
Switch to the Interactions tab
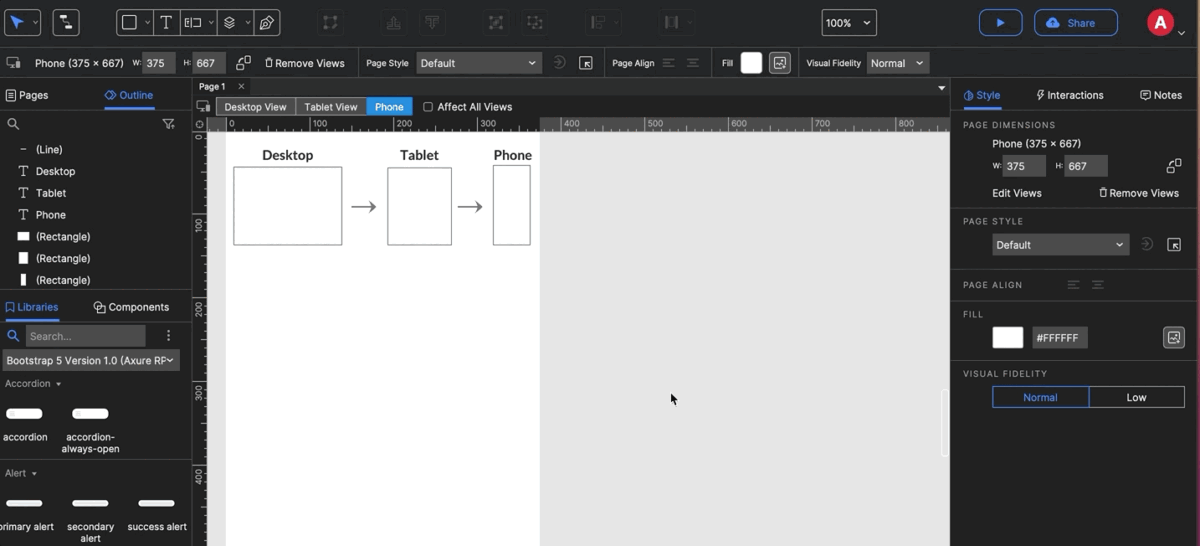(1070, 95)
